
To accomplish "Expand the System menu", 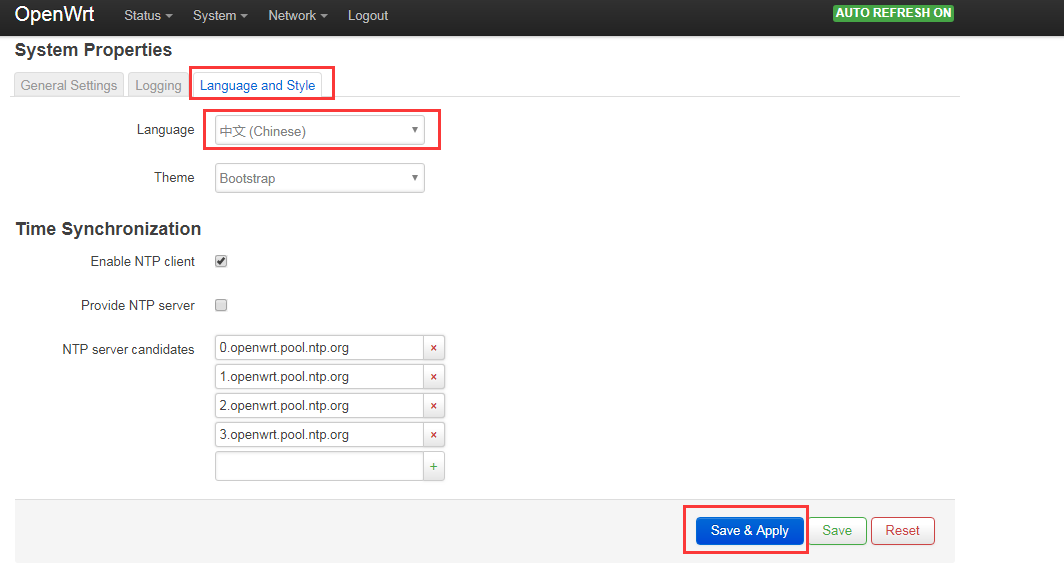I will pos(219,16).
